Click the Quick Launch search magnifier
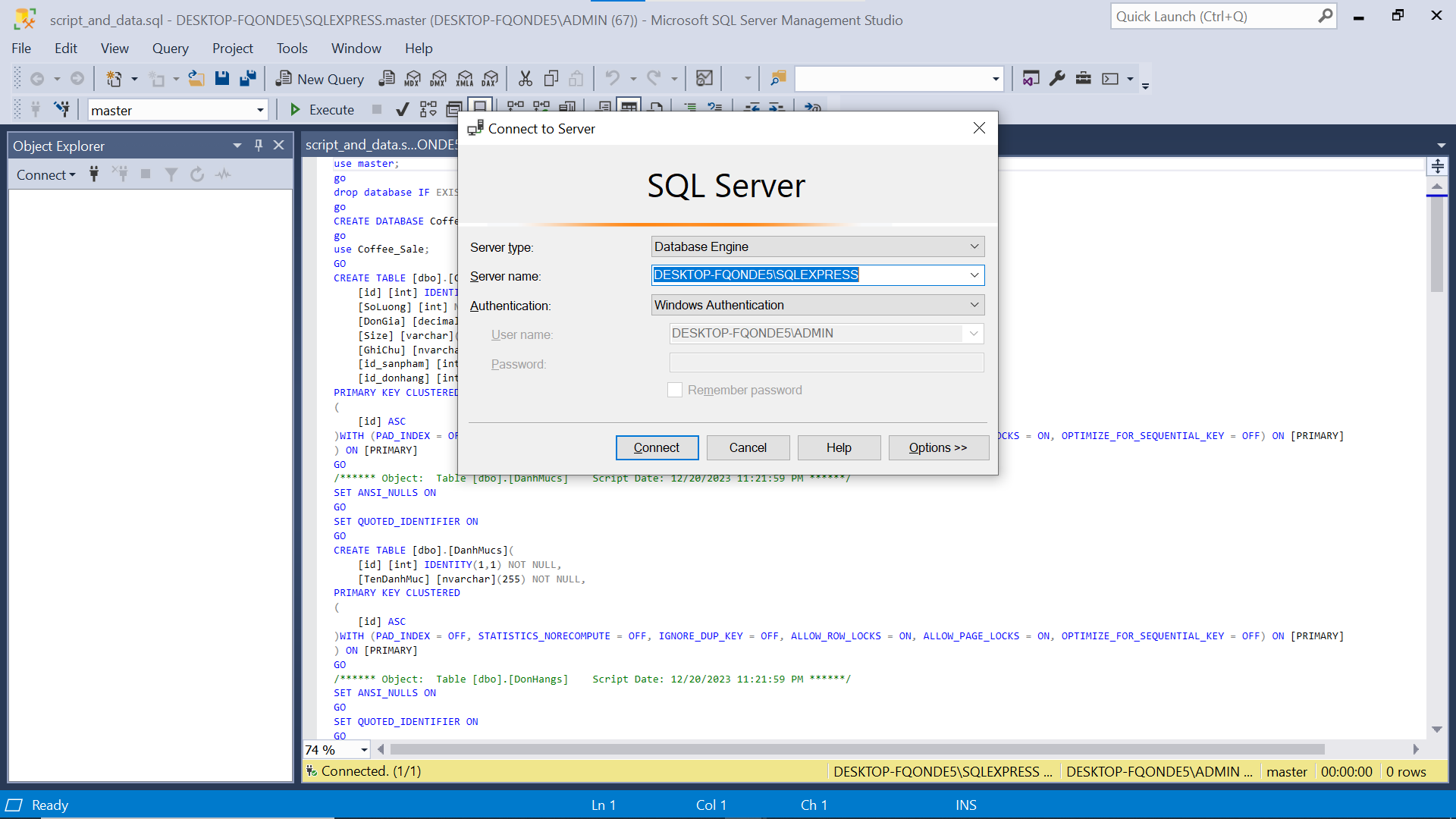This screenshot has width=1456, height=819. [x=1325, y=16]
